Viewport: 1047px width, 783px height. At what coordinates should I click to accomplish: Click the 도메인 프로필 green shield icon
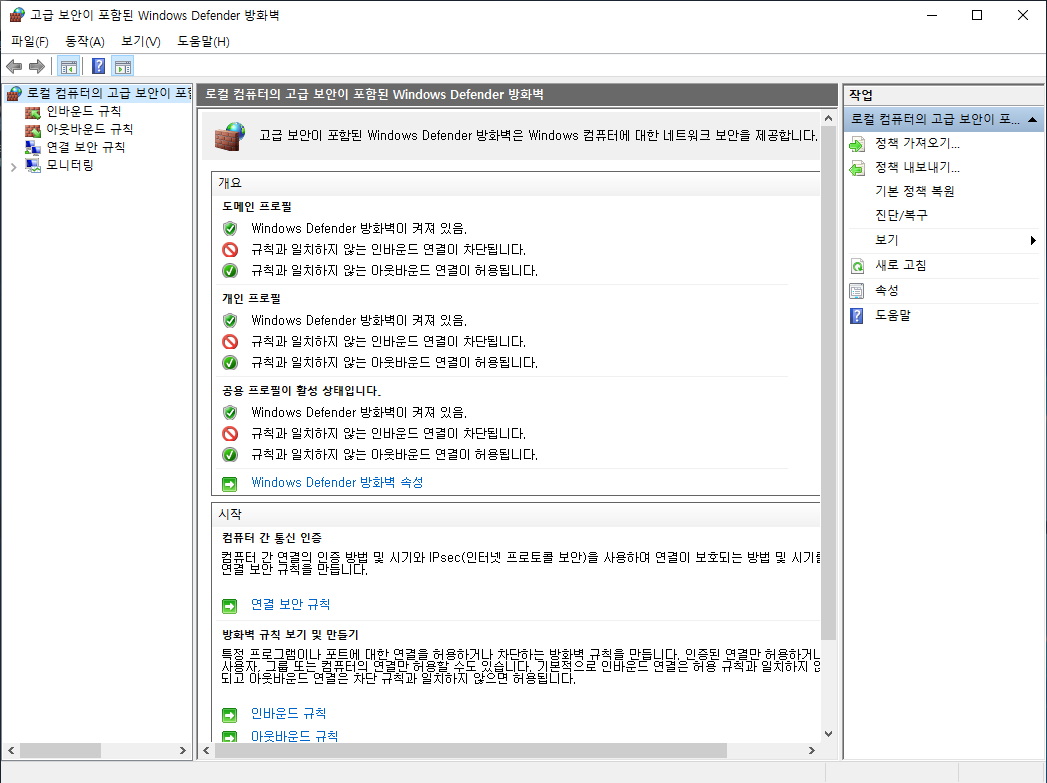tap(230, 228)
